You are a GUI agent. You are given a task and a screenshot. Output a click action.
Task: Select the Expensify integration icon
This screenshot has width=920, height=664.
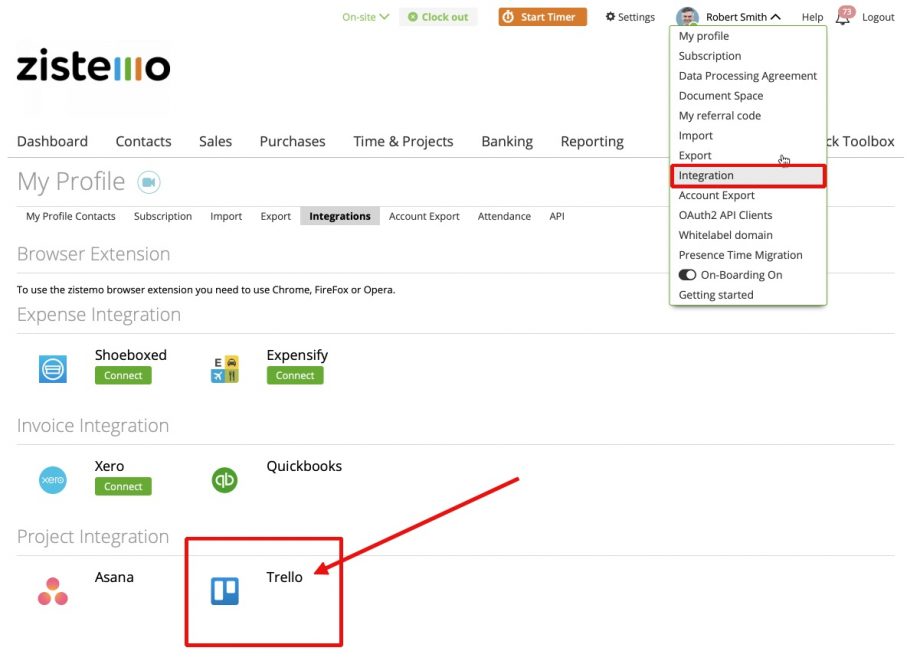[224, 368]
